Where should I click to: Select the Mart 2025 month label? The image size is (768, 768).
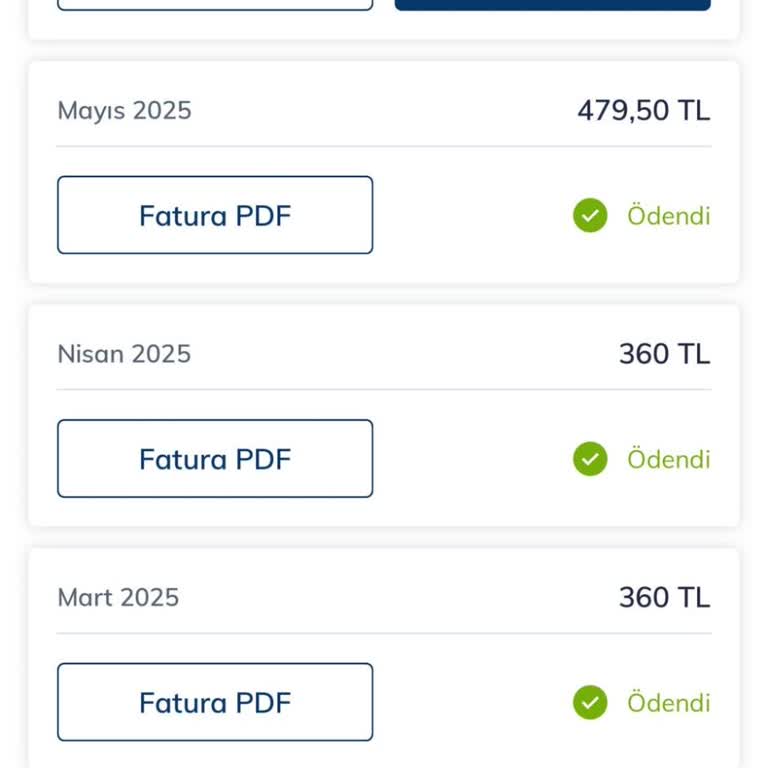tap(118, 597)
